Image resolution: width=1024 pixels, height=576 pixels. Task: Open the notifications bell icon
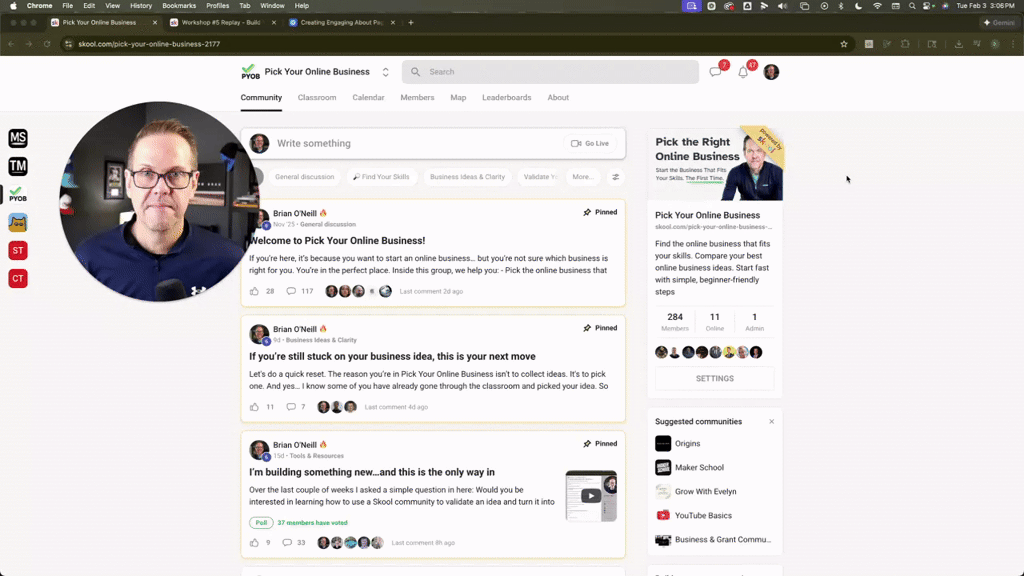[743, 72]
